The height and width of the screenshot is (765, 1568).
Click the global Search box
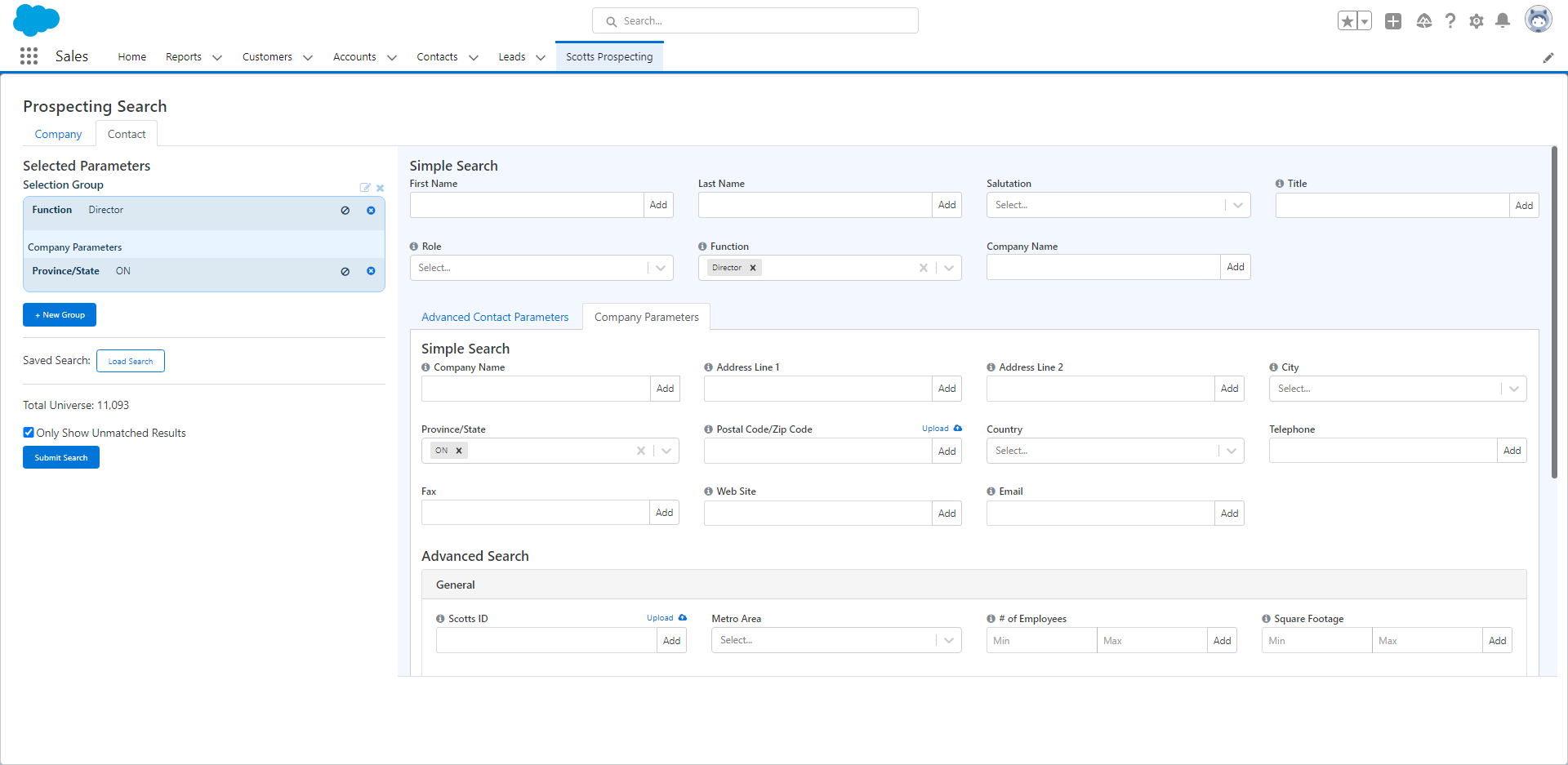click(x=755, y=21)
